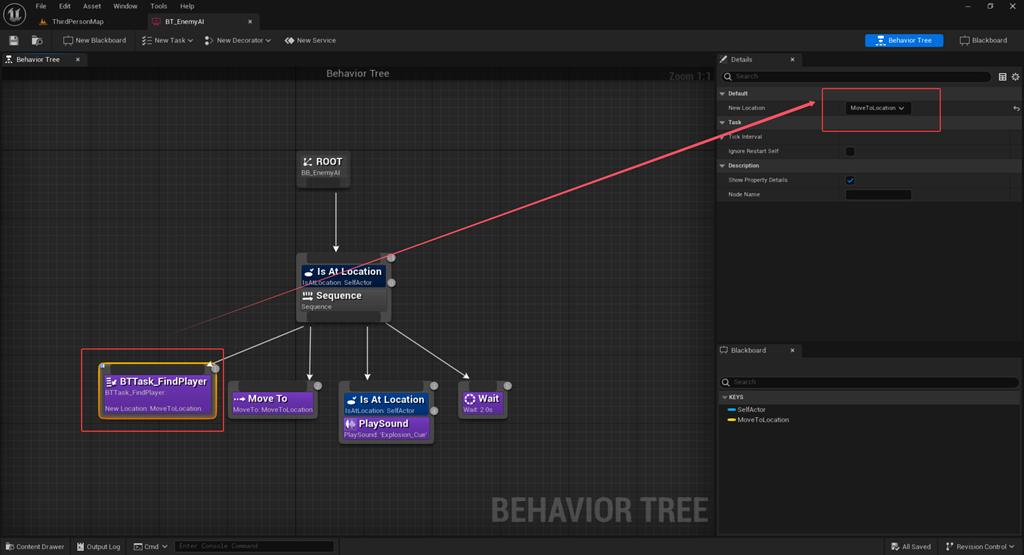The image size is (1024, 555).
Task: Select the BTTask_FindPlayer node
Action: point(157,391)
